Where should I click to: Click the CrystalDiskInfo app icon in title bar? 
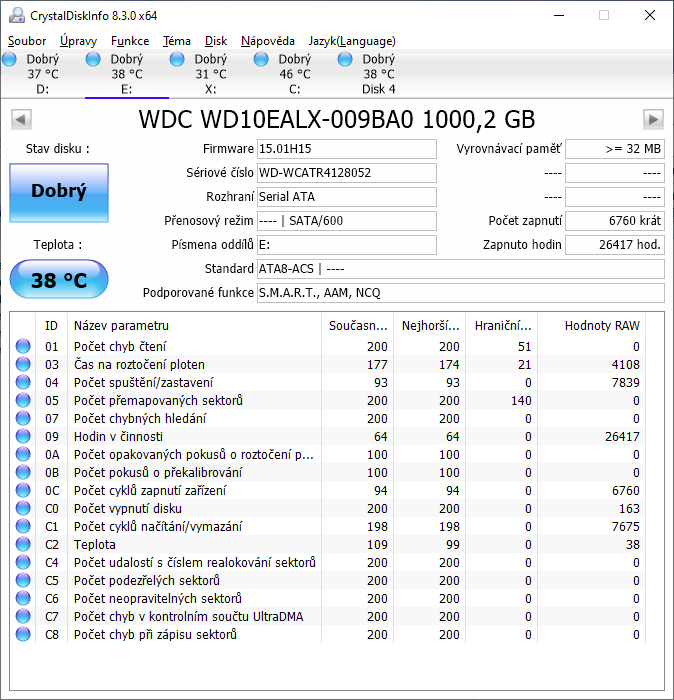[17, 16]
